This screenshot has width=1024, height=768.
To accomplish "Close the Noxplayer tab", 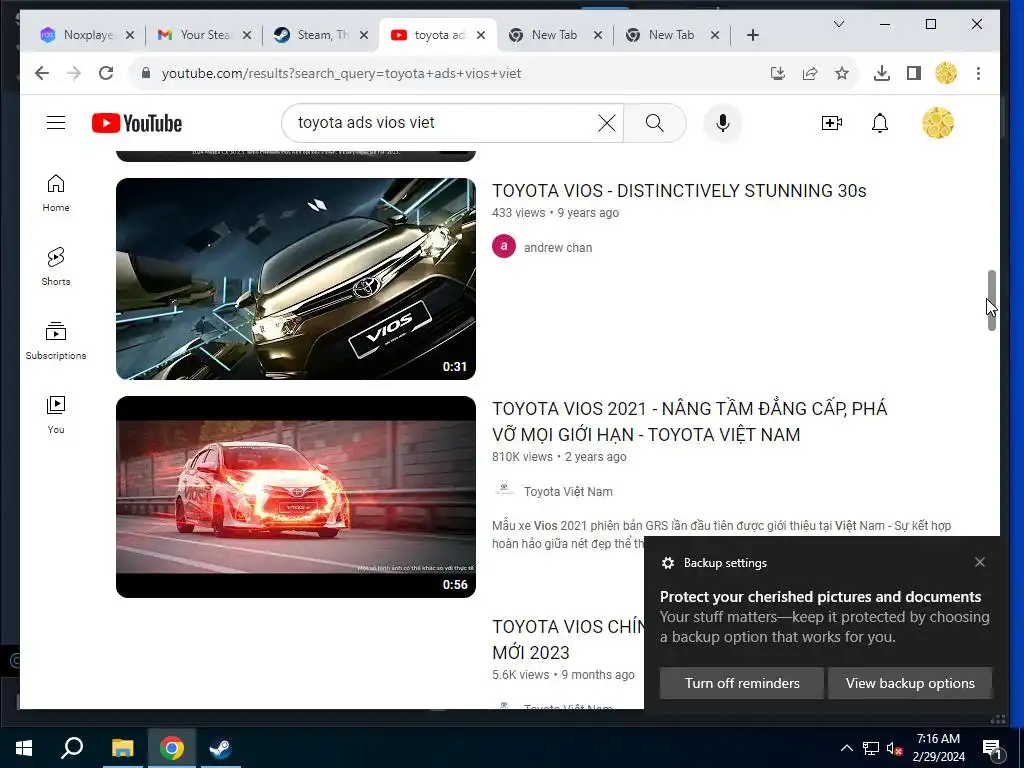I will pos(130,35).
